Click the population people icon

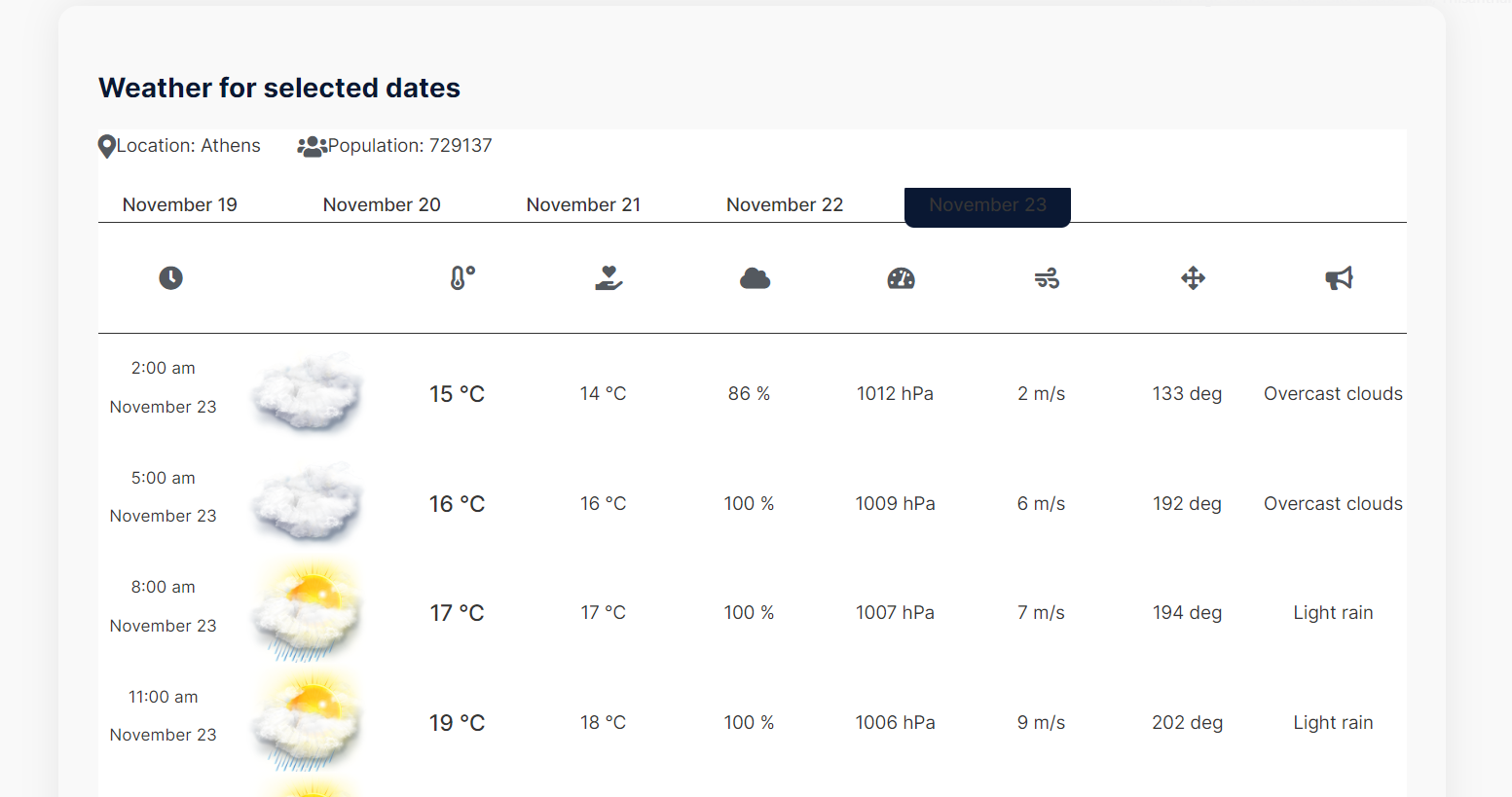(x=312, y=147)
